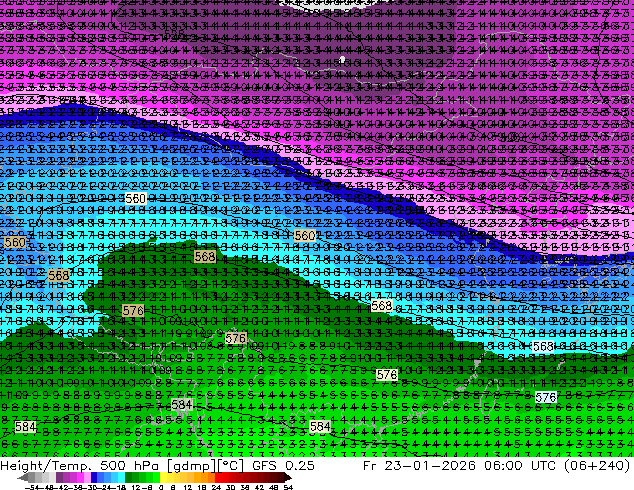Screen dimensions: 634x490
Task: Select the "[°C]" temperature unit label
Action: click(231, 466)
